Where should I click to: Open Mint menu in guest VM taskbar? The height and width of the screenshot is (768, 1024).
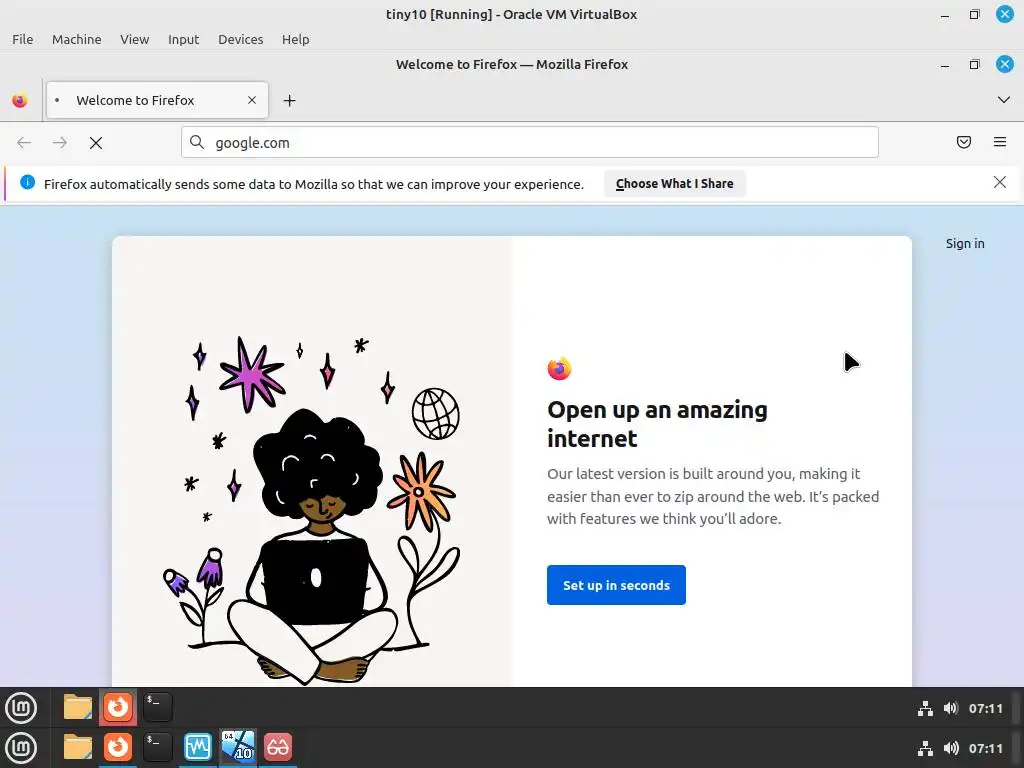pyautogui.click(x=21, y=708)
